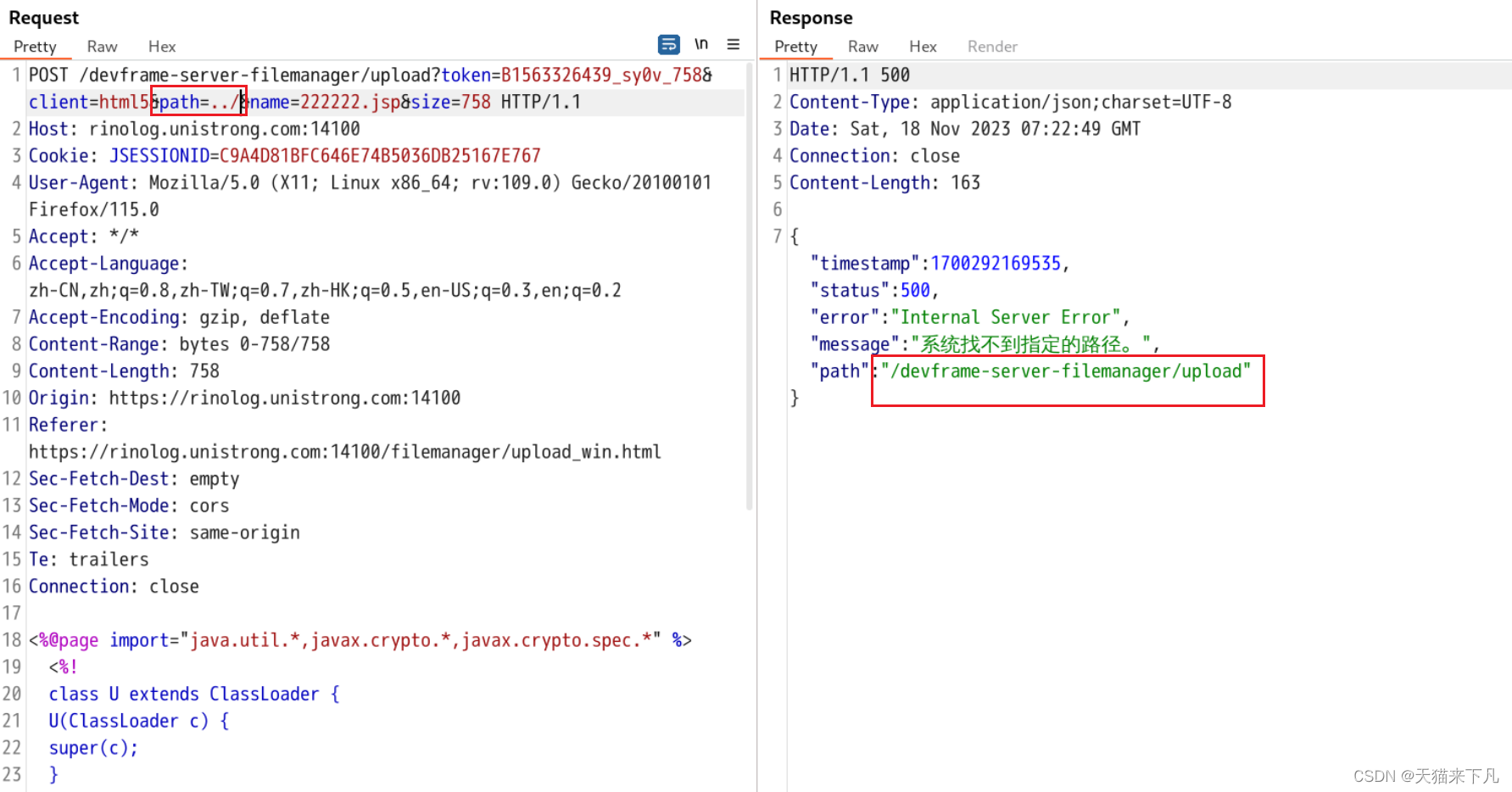Click the request Content-Length: 758 header

(x=124, y=371)
